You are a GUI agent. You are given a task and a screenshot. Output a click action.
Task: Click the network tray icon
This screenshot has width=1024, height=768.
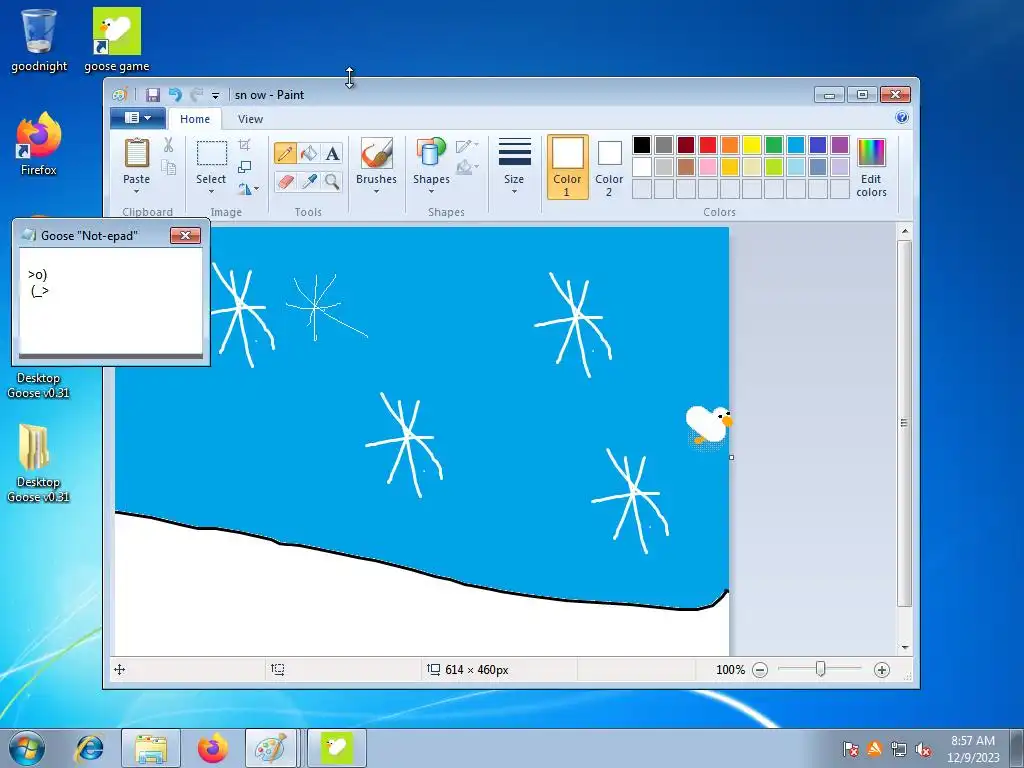point(899,749)
